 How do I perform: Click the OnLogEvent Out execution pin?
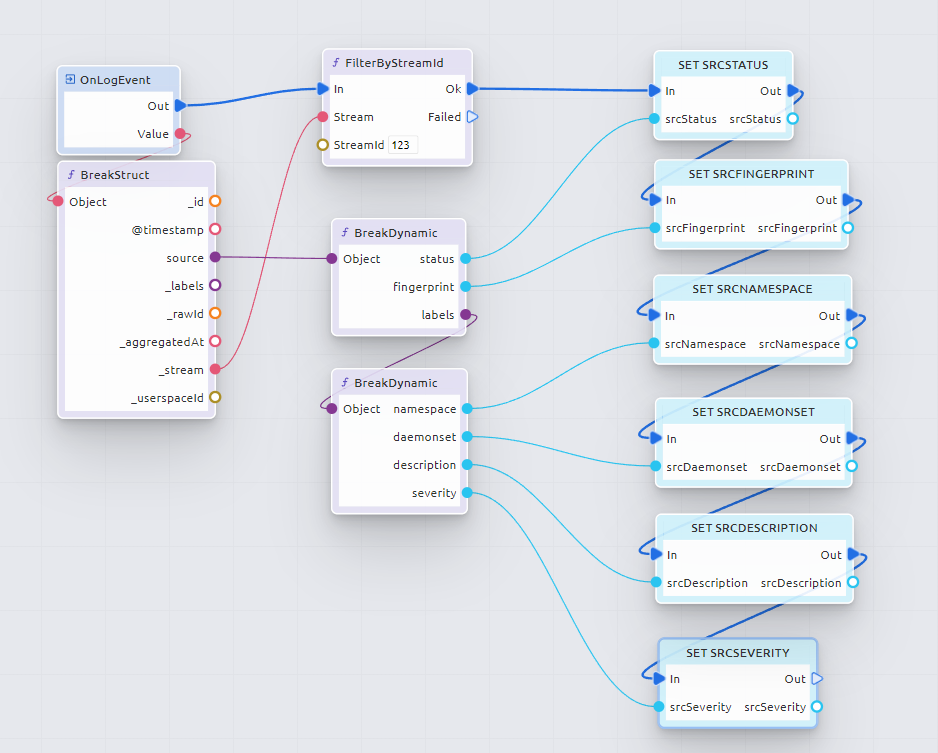pyautogui.click(x=180, y=105)
